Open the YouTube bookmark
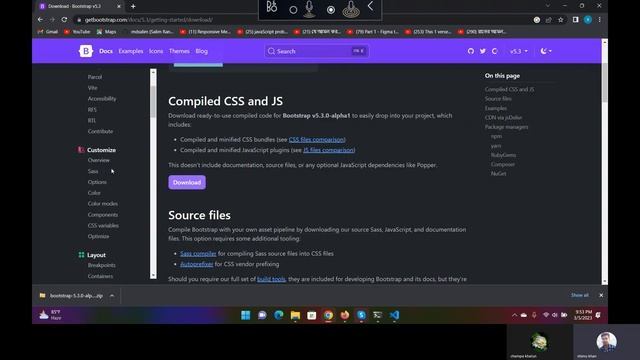Viewport: 640px width, 360px height. coord(77,31)
